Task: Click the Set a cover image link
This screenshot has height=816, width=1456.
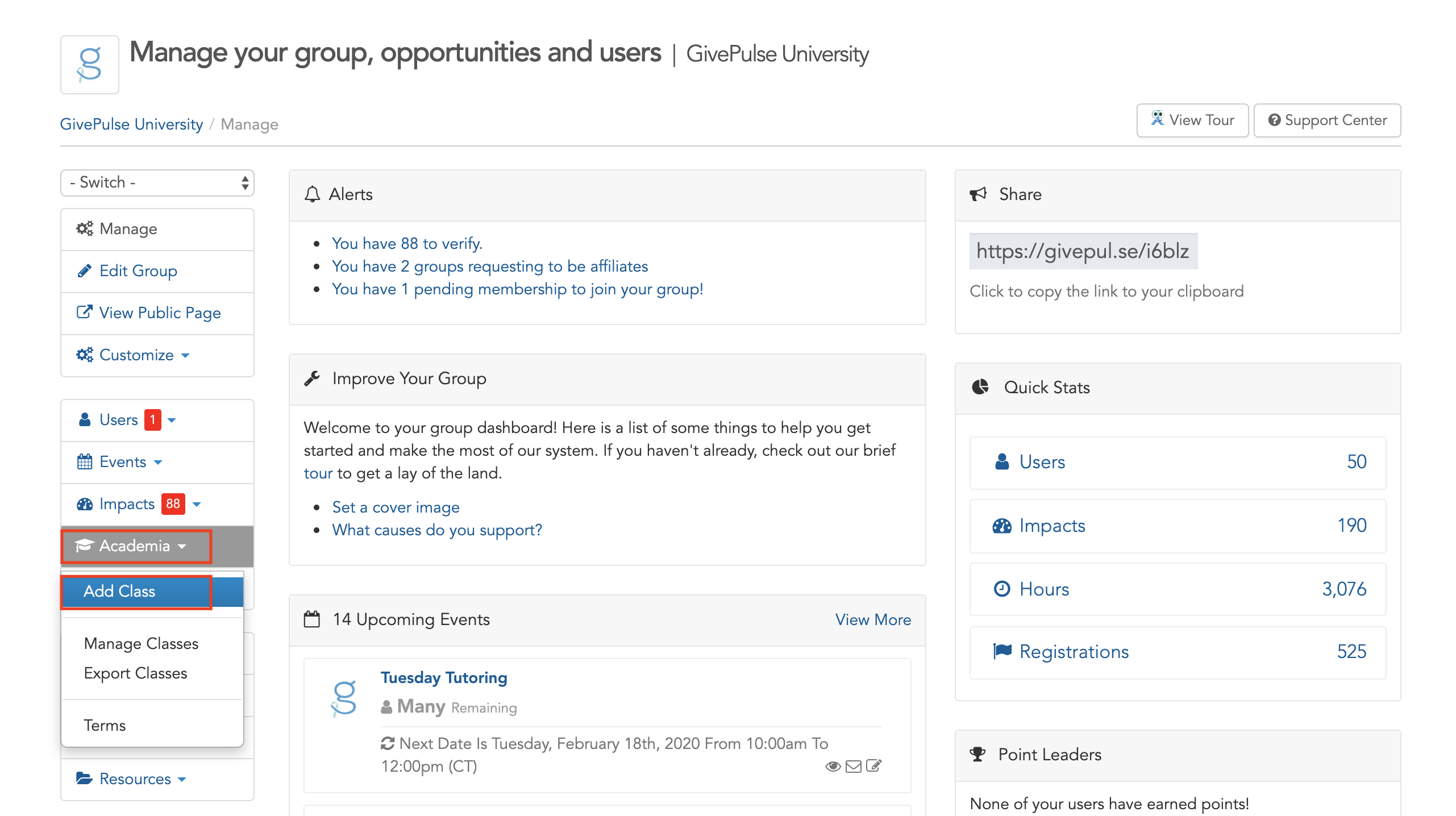Action: [396, 507]
